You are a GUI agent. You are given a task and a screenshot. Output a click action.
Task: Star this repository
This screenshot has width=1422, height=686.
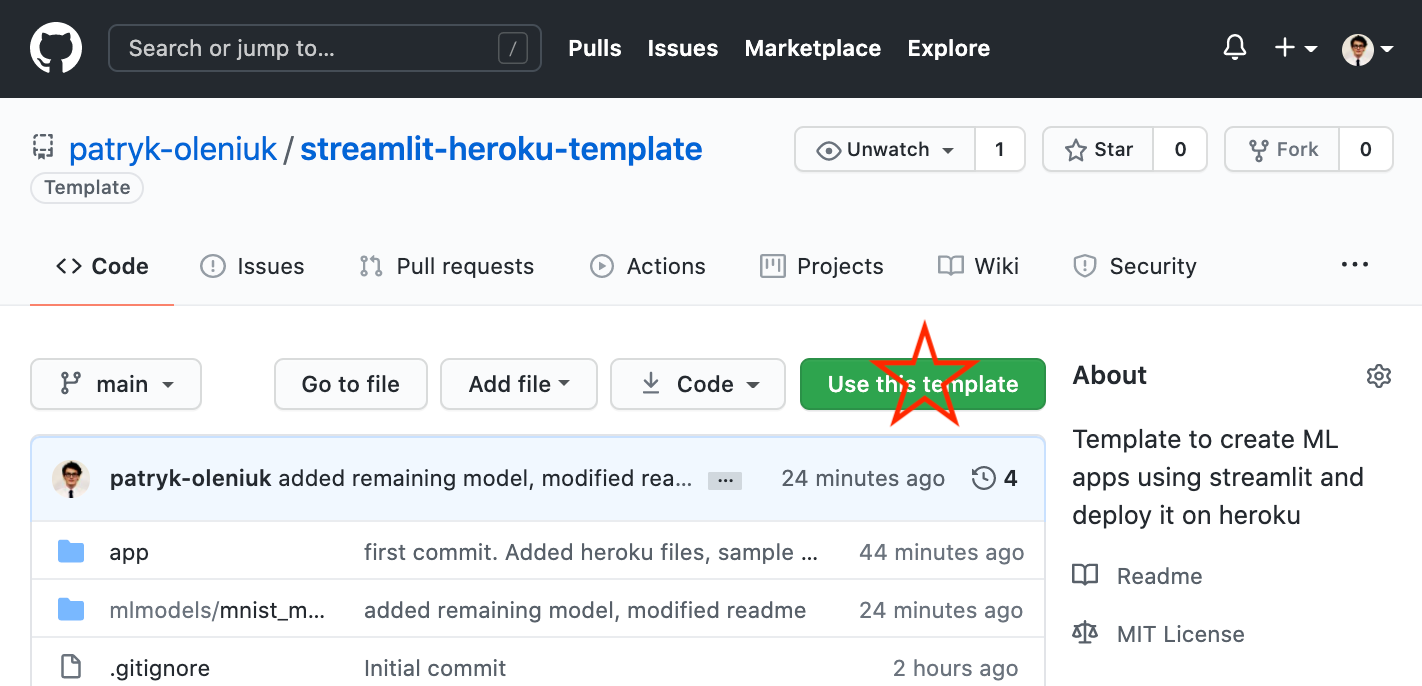[1099, 150]
